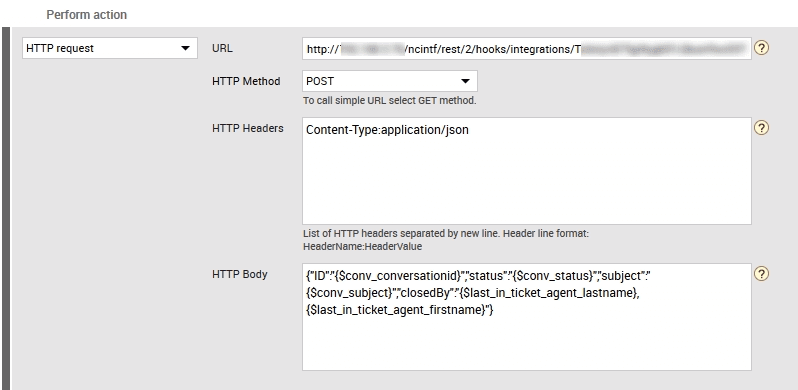This screenshot has width=798, height=390.
Task: Open the HTTP Method POST dropdown
Action: (390, 81)
